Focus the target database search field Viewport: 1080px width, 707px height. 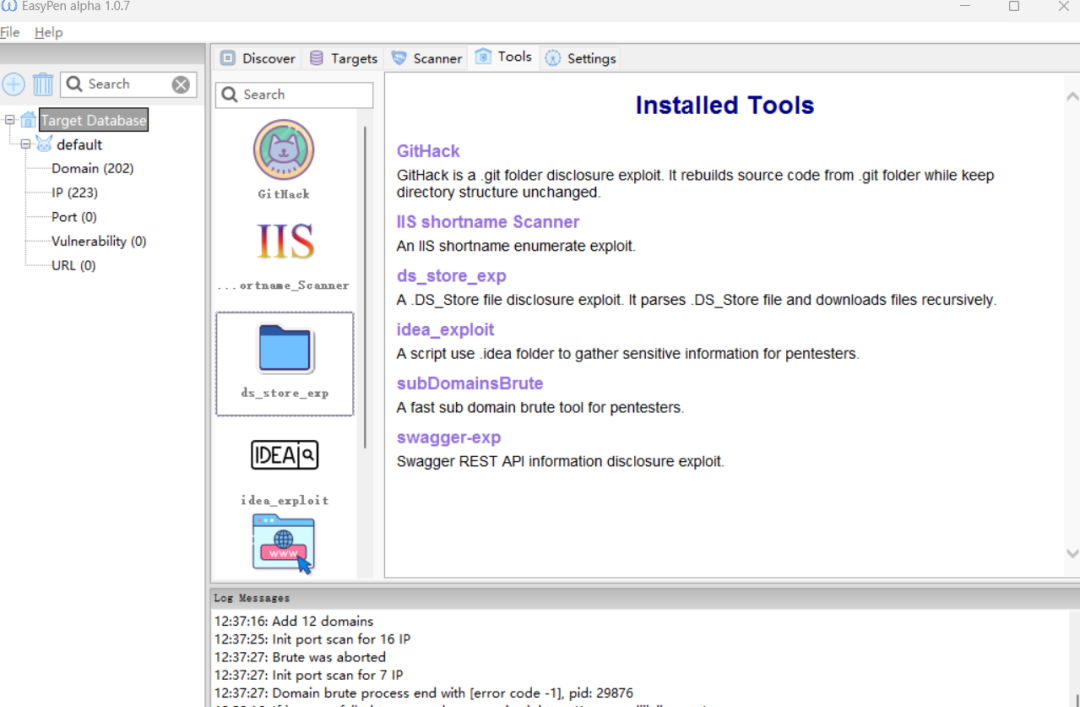pyautogui.click(x=128, y=84)
